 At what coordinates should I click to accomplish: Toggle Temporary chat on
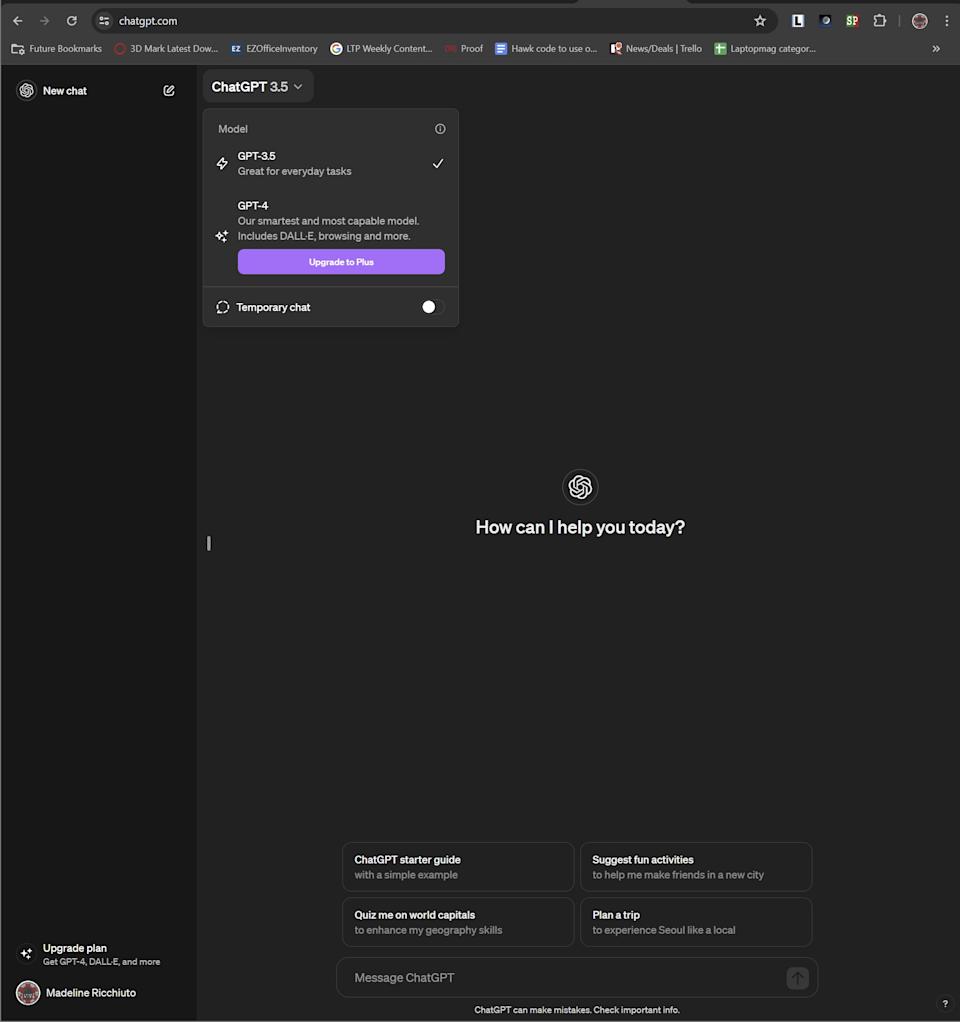(x=431, y=307)
